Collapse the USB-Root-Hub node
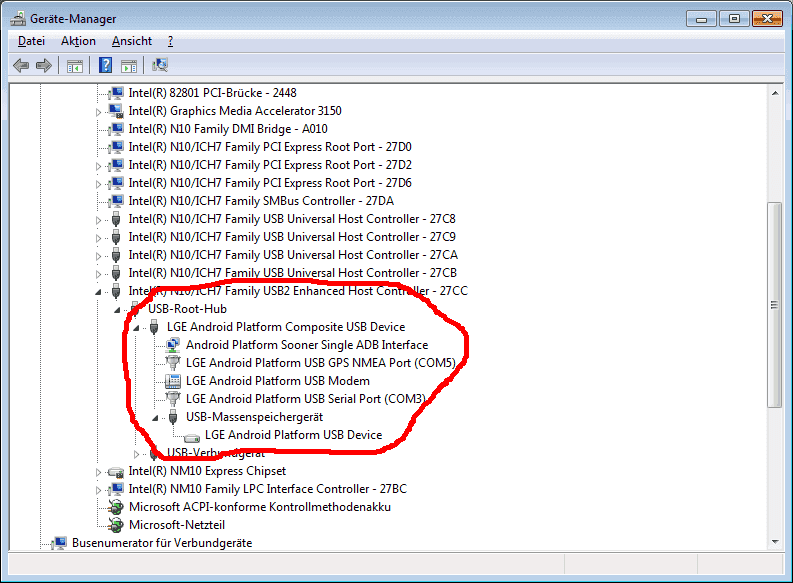Image resolution: width=793 pixels, height=583 pixels. tap(117, 309)
